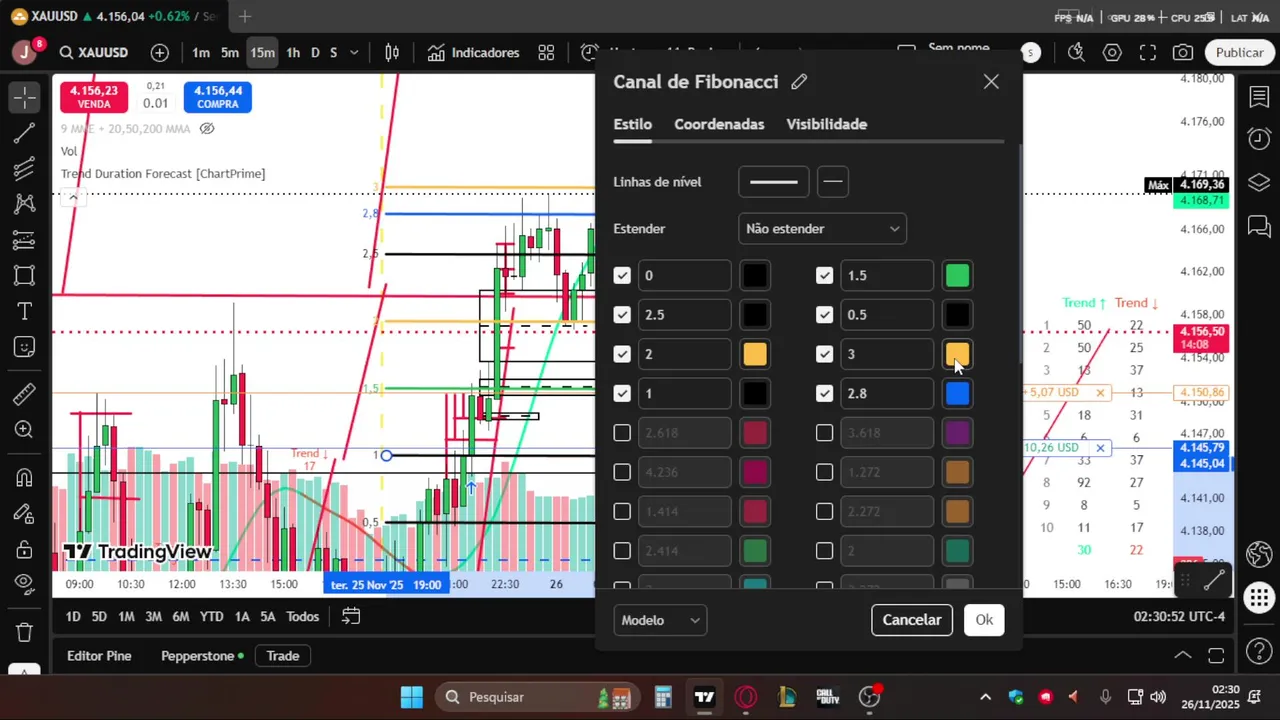Open the layout templates grid icon
Image resolution: width=1280 pixels, height=720 pixels.
coord(546,53)
